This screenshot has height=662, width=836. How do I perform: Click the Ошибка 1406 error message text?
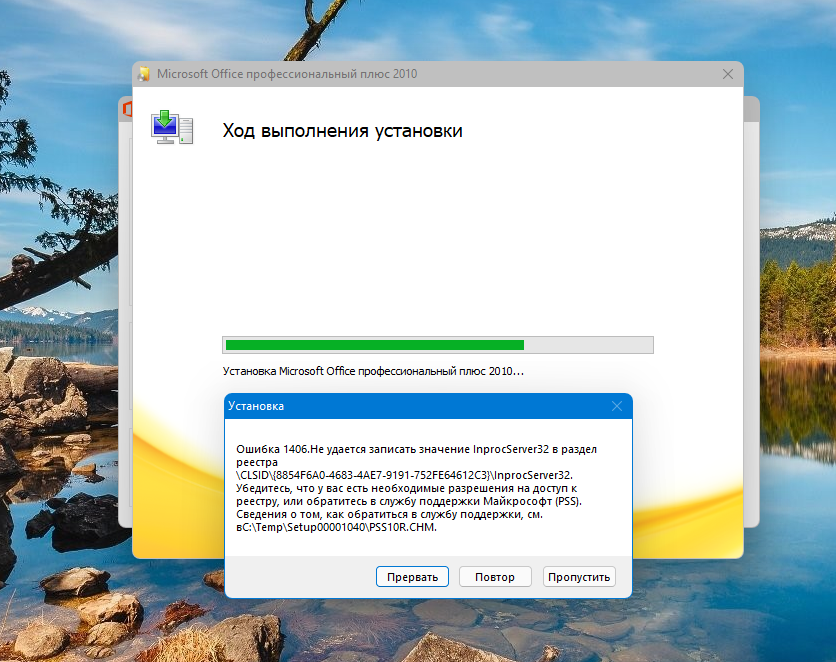416,488
